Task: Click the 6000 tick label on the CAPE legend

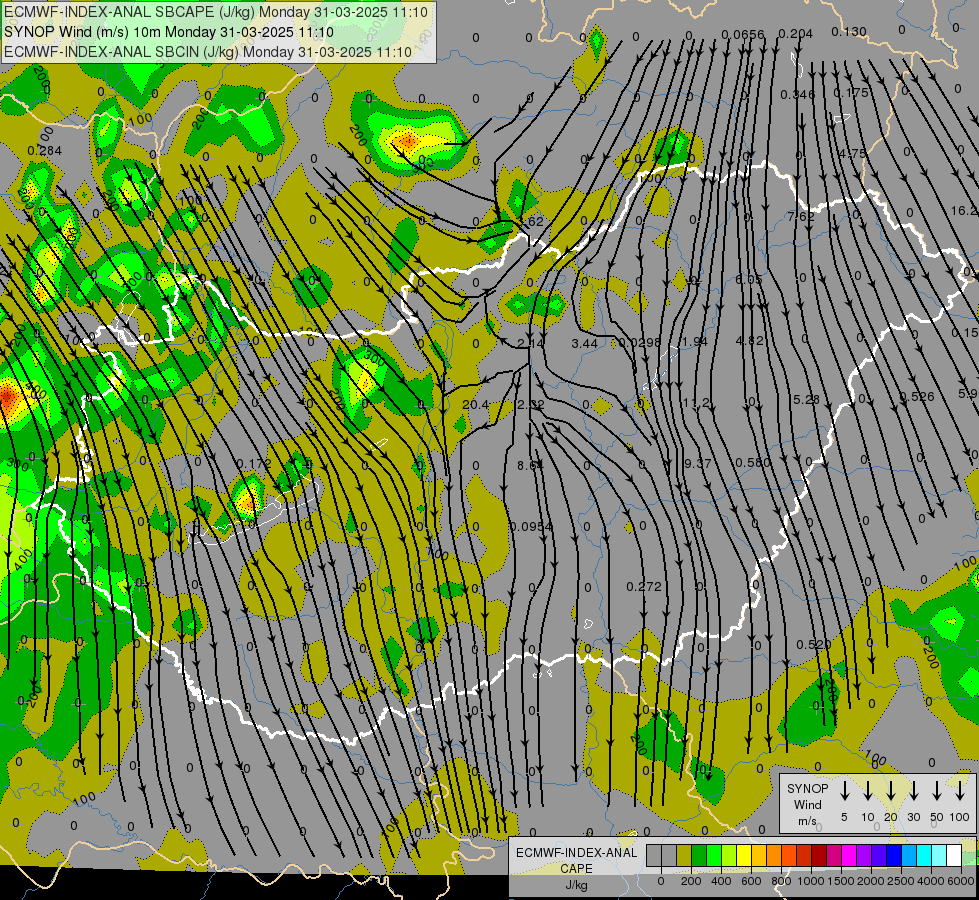Action: coord(960,881)
